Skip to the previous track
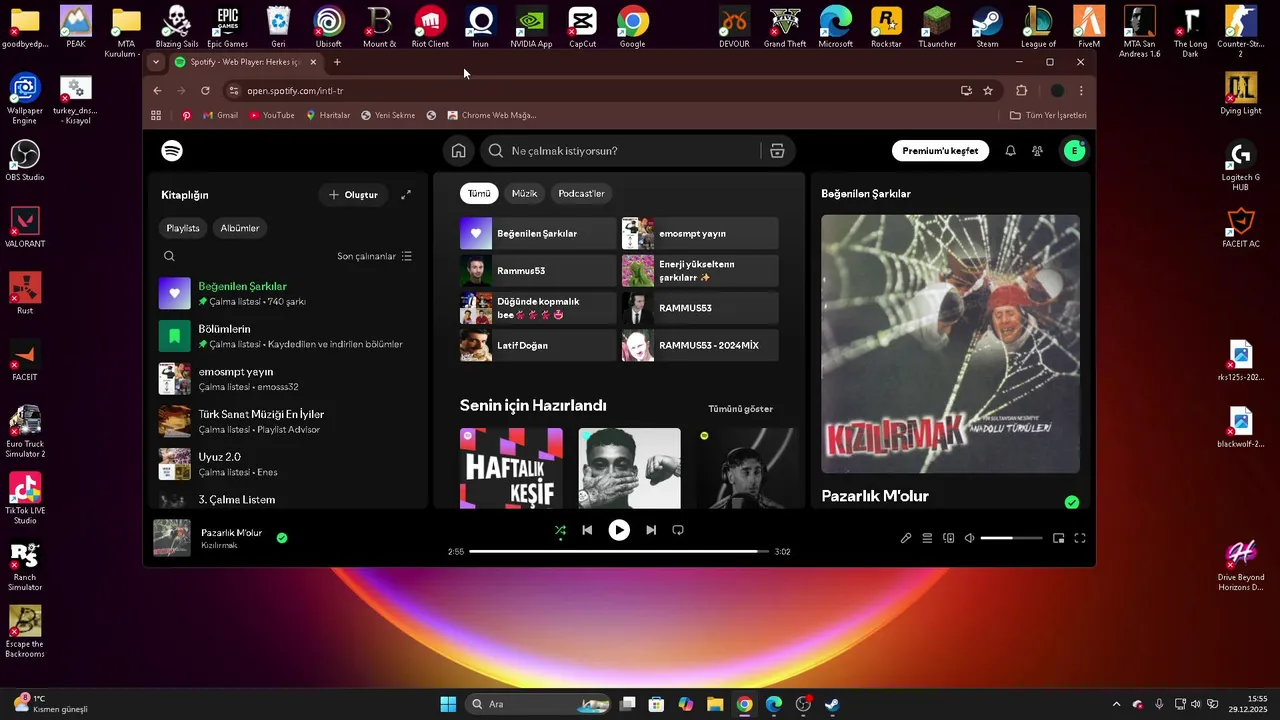Image resolution: width=1280 pixels, height=720 pixels. tap(587, 530)
